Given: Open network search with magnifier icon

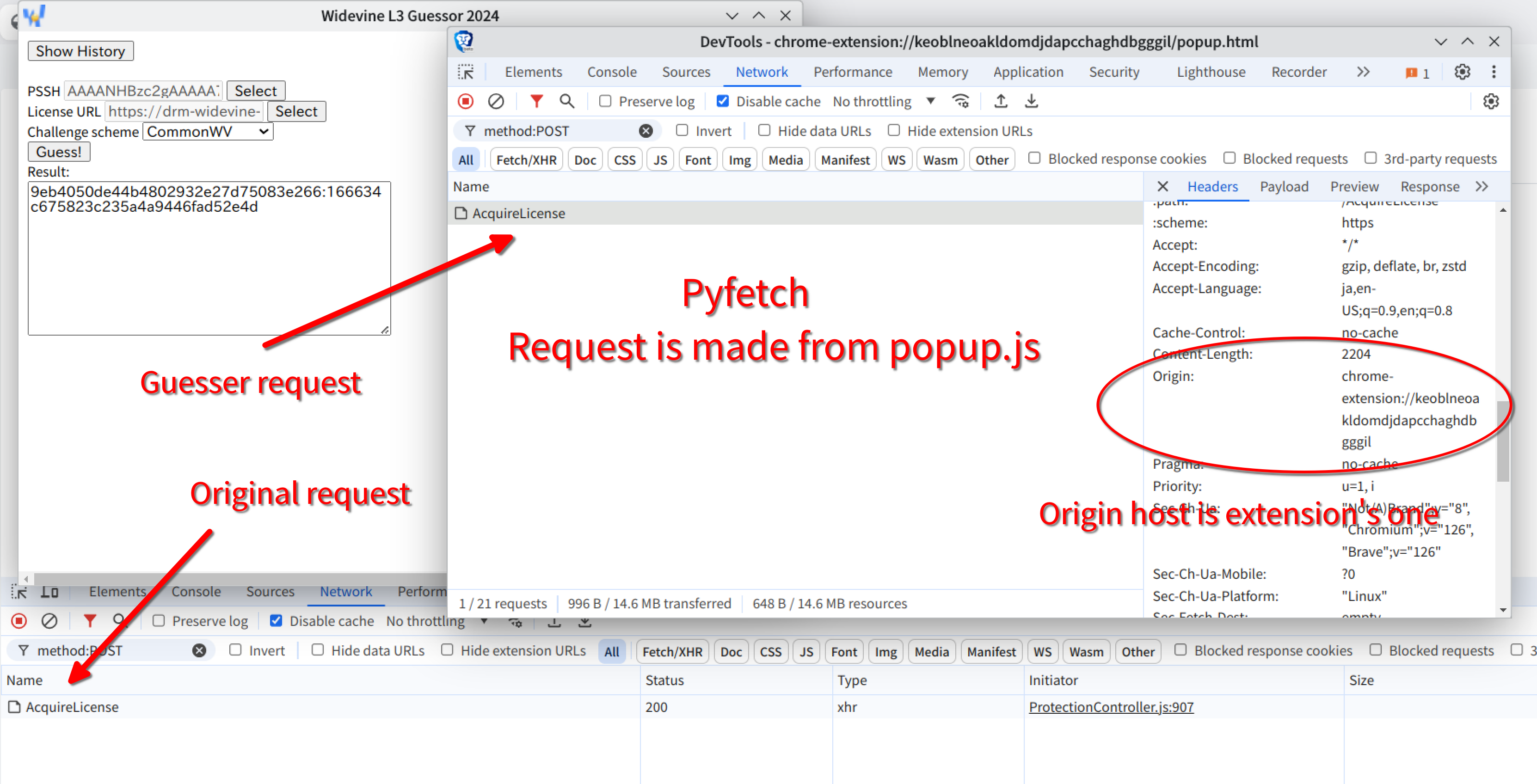Looking at the screenshot, I should [x=567, y=101].
